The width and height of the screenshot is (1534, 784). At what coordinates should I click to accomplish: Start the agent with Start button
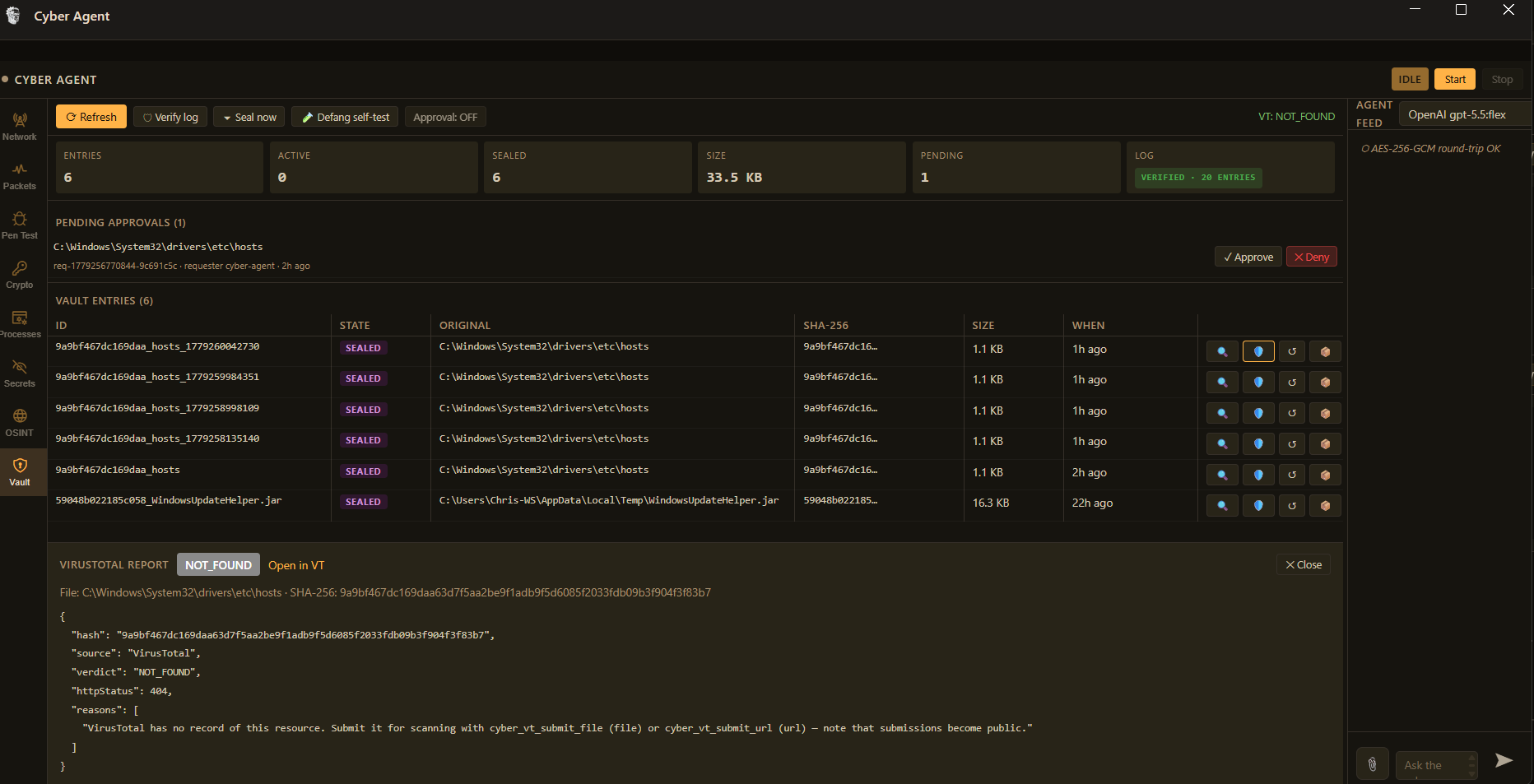point(1455,79)
